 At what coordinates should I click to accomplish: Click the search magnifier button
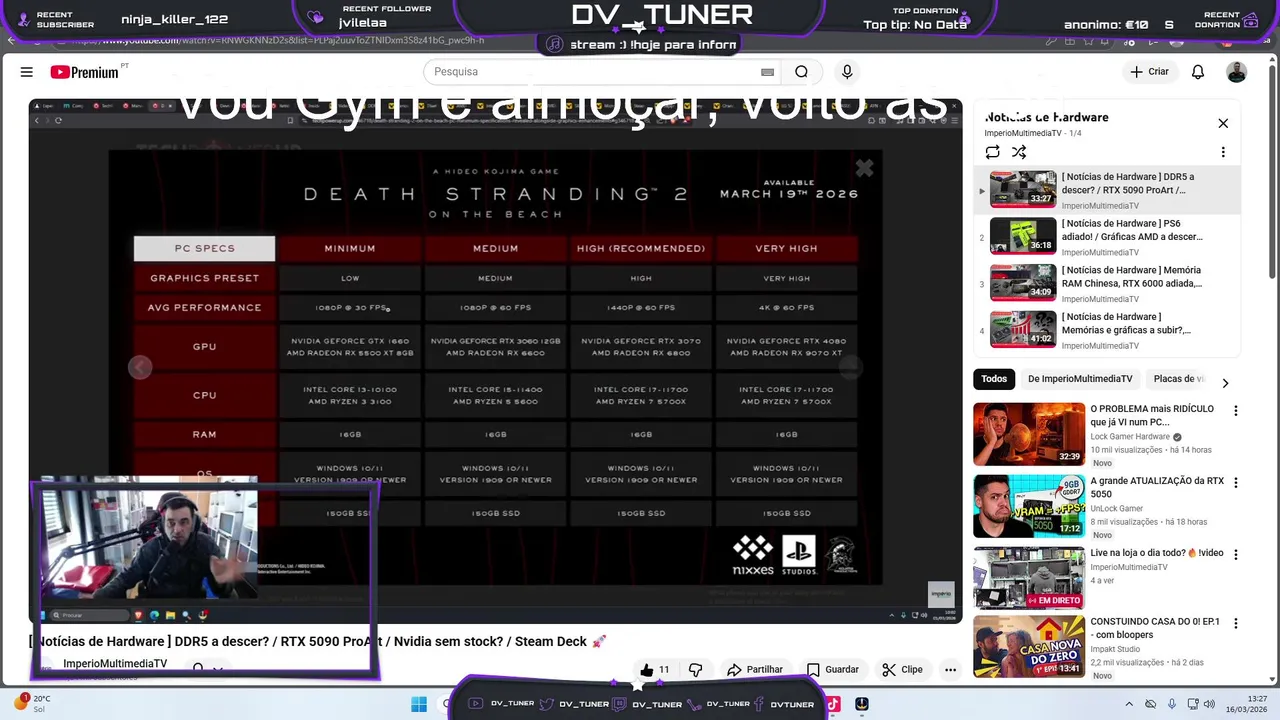pyautogui.click(x=801, y=72)
